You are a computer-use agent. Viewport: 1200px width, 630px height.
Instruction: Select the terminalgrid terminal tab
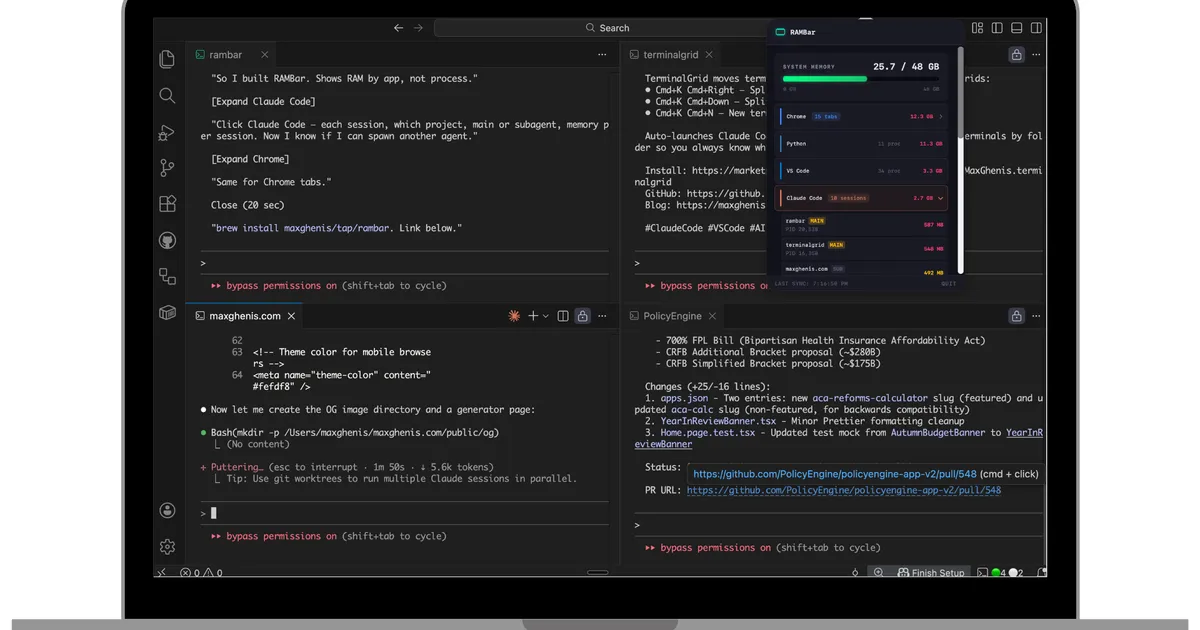(x=670, y=55)
